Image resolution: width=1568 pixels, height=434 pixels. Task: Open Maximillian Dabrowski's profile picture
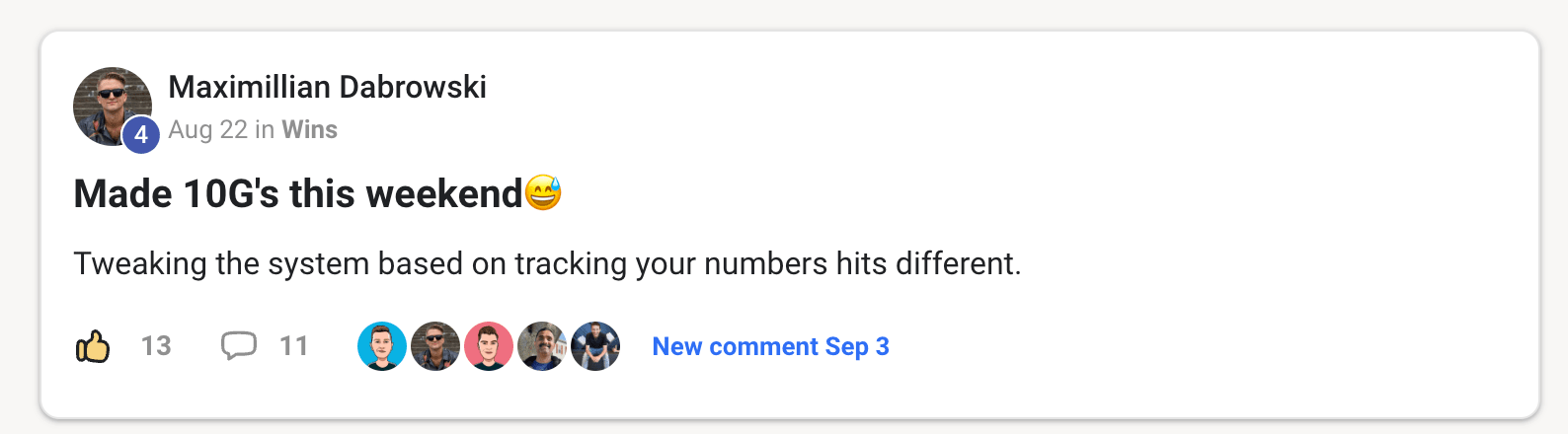tap(113, 107)
